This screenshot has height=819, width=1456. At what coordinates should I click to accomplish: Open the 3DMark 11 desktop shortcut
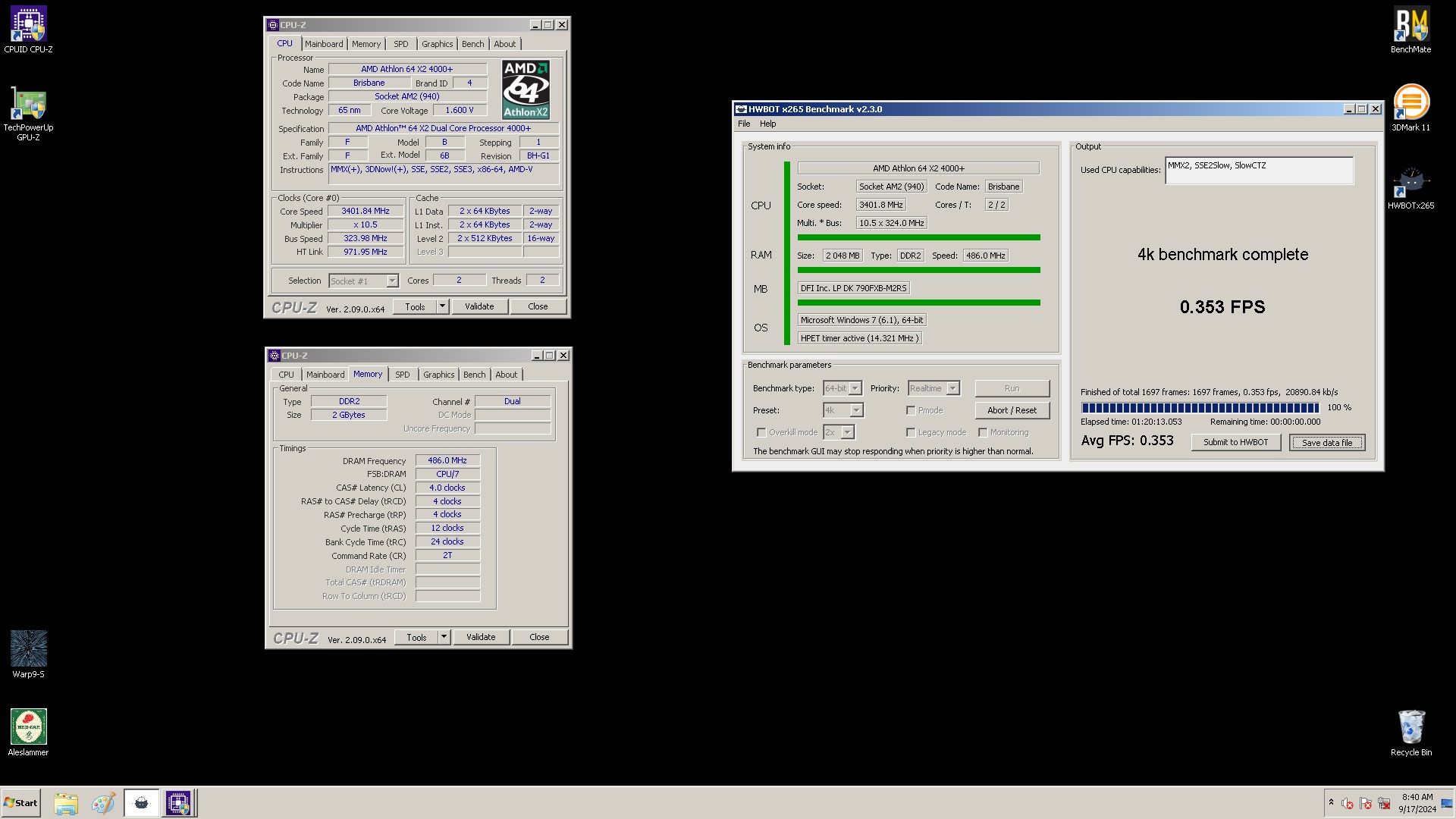click(x=1410, y=108)
